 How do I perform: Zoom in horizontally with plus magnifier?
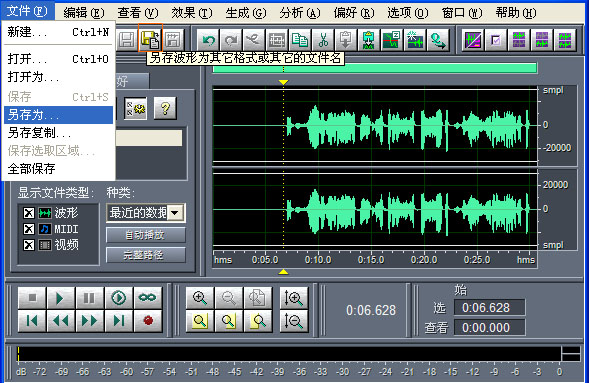(x=200, y=298)
